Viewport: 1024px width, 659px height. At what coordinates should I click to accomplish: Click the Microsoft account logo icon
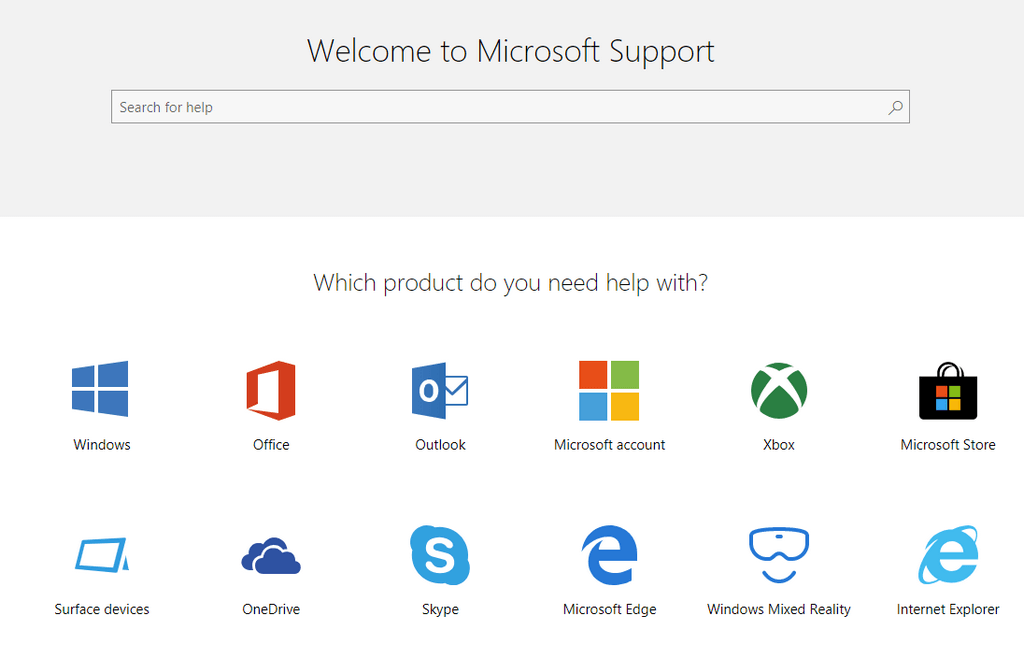pos(609,390)
